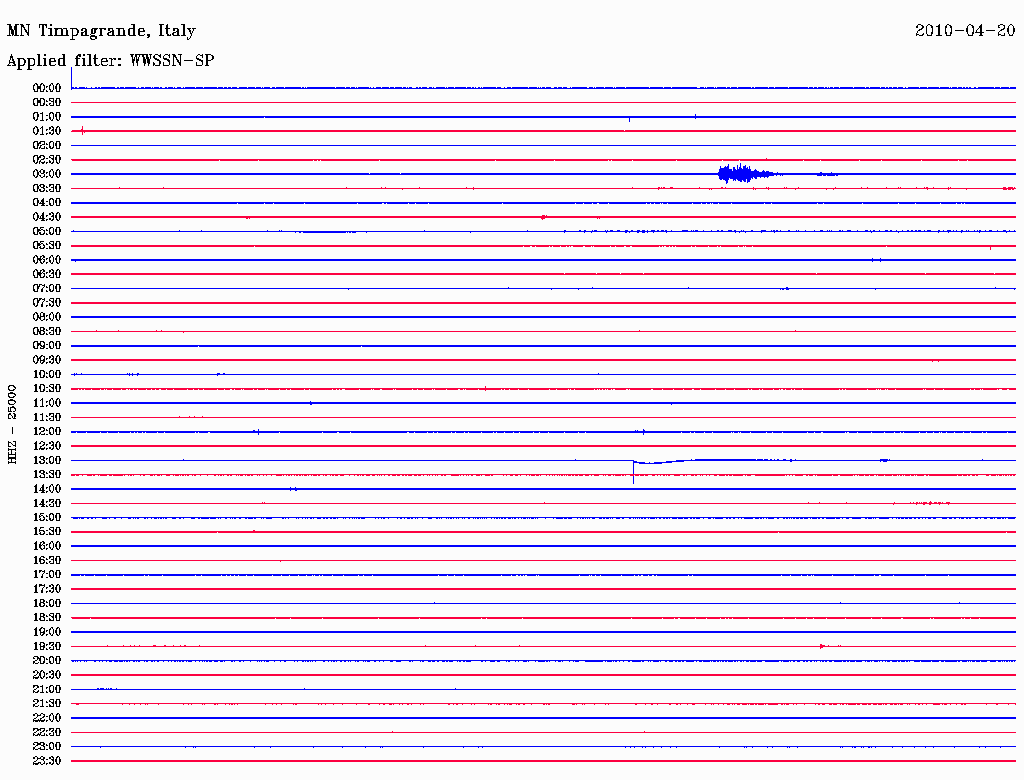This screenshot has height=780, width=1024.
Task: Click the 16:00 time label
Action: 47,546
